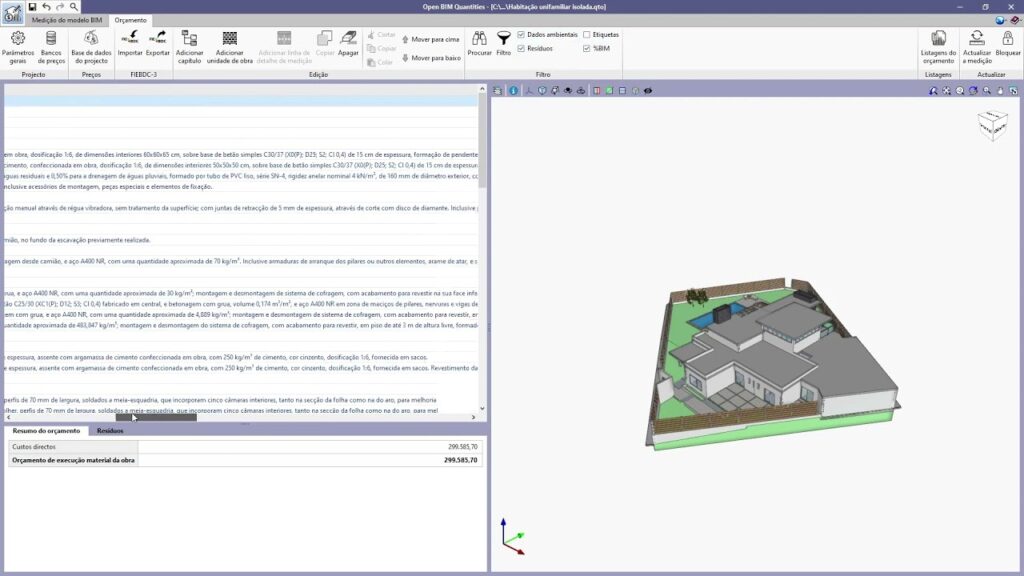Click Mover para cima button
Viewport: 1024px width, 576px height.
point(430,39)
